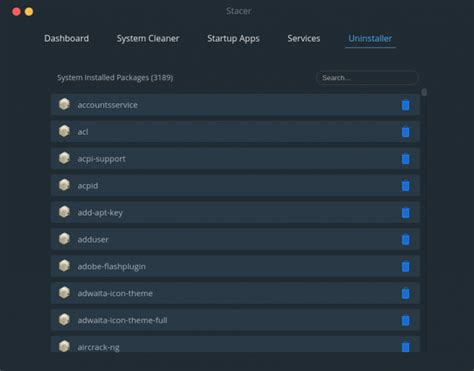Select the adobe-flashplugin package row
This screenshot has height=371, width=474.
click(x=235, y=266)
